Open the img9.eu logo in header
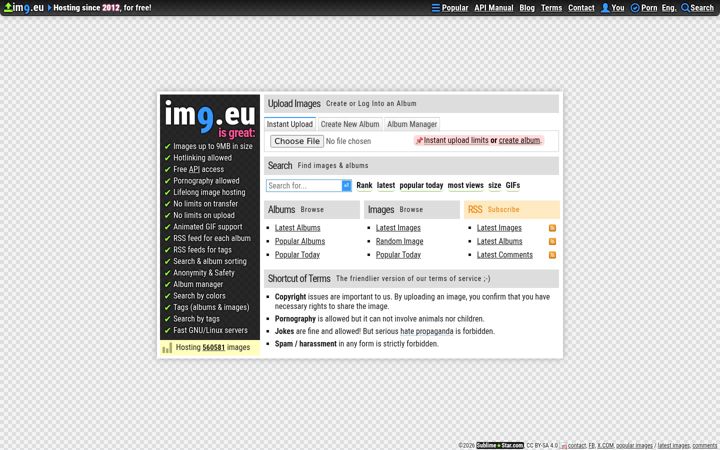The height and width of the screenshot is (450, 720). click(24, 7)
